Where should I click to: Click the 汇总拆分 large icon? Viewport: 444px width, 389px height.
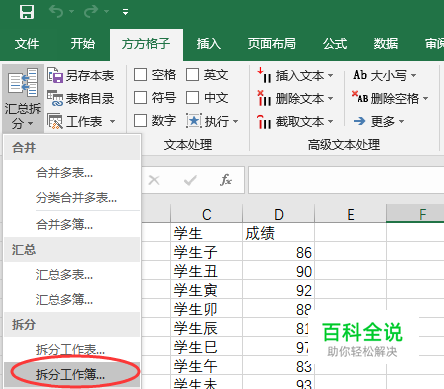(x=23, y=83)
